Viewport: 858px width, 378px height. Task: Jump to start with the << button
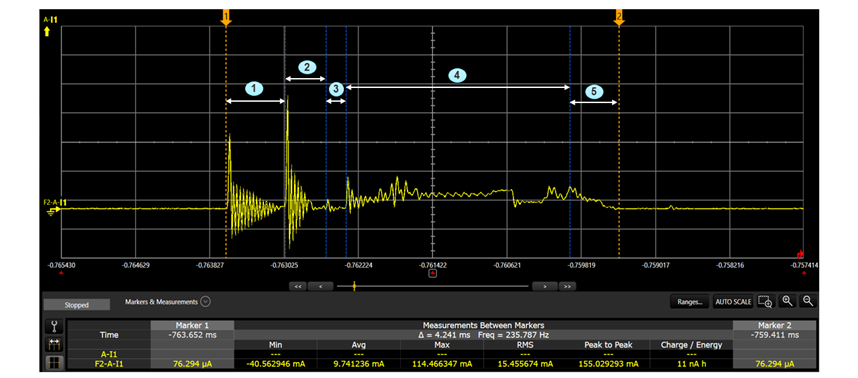(x=298, y=286)
